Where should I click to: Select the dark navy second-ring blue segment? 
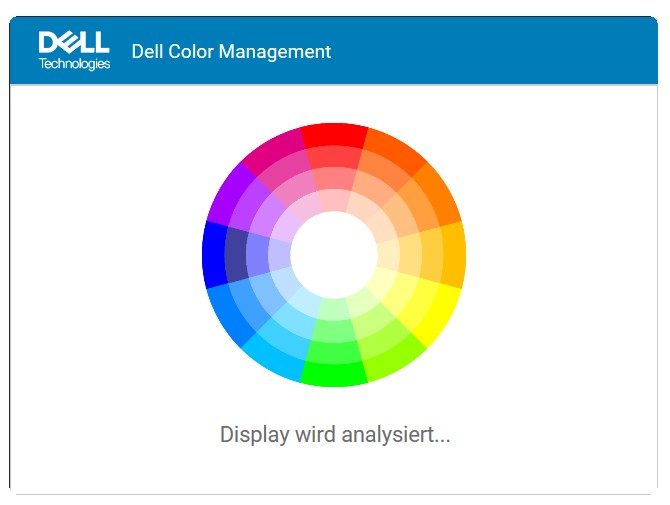(237, 255)
